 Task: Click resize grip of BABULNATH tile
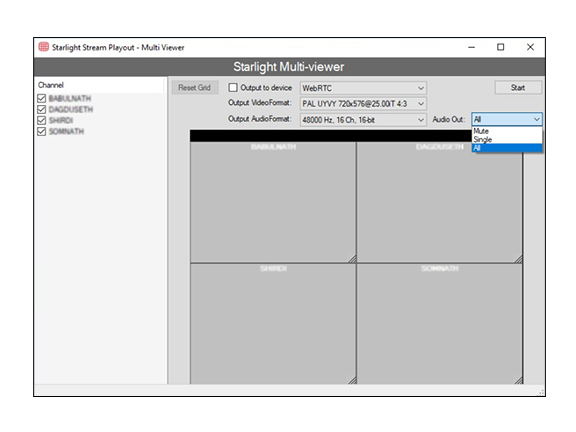[x=352, y=259]
